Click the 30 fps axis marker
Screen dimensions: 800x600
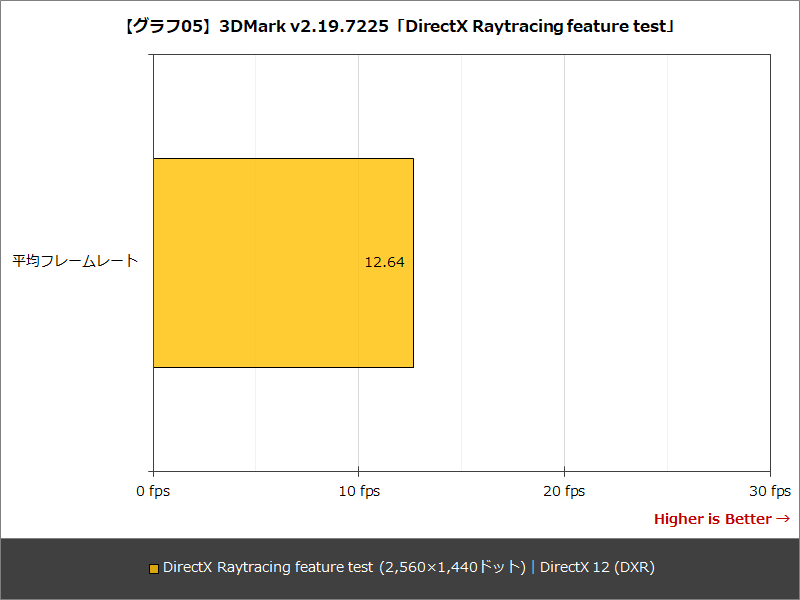767,491
